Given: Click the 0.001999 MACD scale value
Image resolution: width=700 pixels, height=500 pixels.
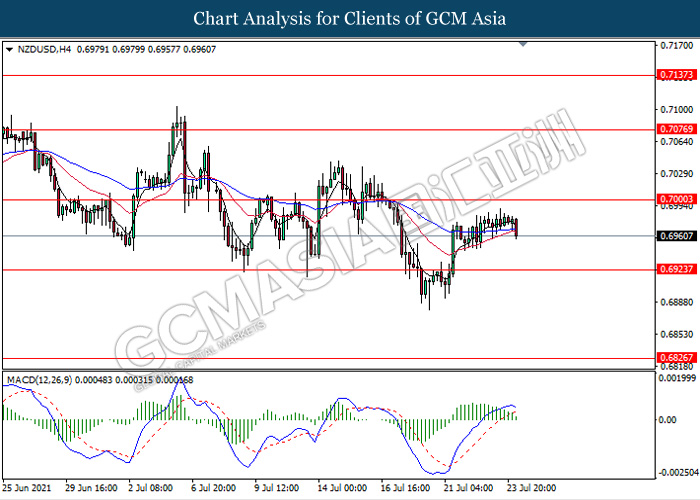Looking at the screenshot, I should pyautogui.click(x=675, y=378).
